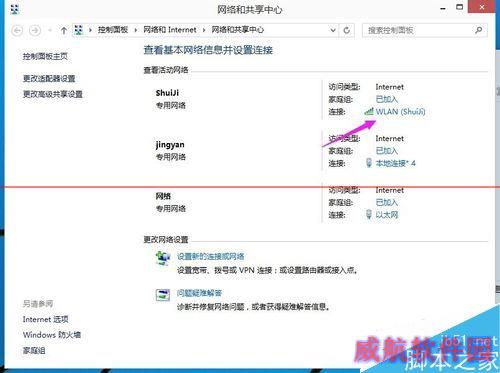Maximize the 网络和共享中心 window
Viewport: 500px width, 373px height.
click(460, 7)
